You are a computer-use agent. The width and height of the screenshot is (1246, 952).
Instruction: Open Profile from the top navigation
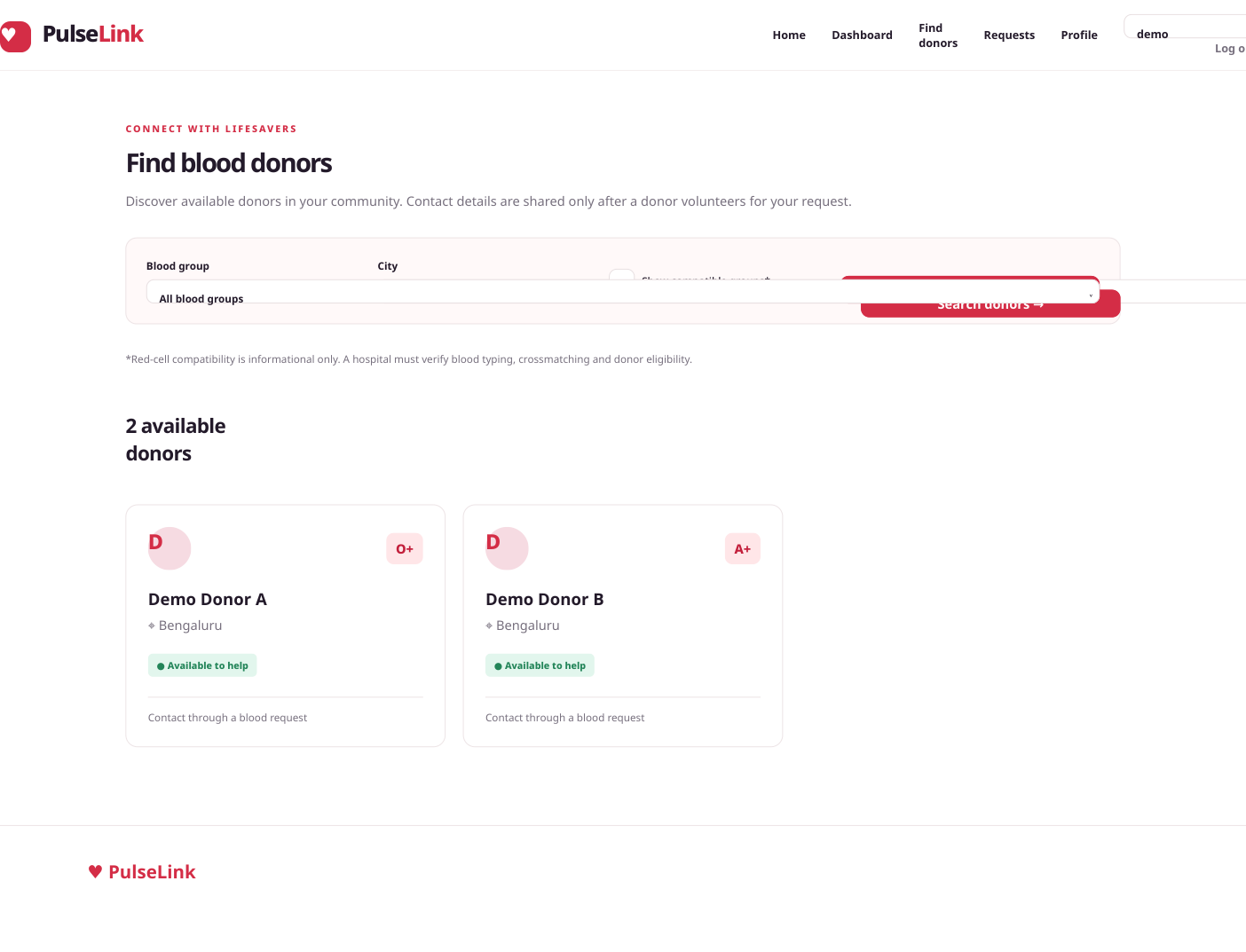(x=1079, y=35)
